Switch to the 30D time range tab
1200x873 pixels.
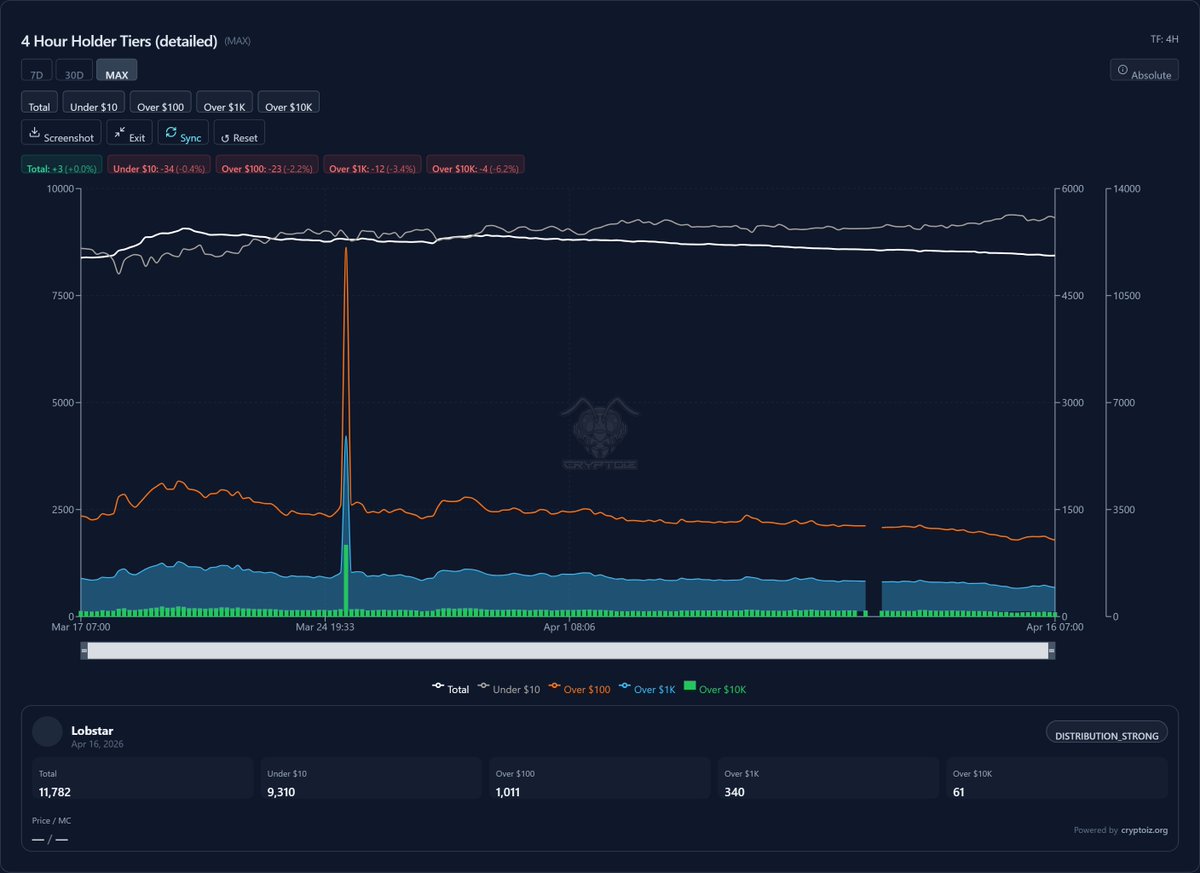74,71
